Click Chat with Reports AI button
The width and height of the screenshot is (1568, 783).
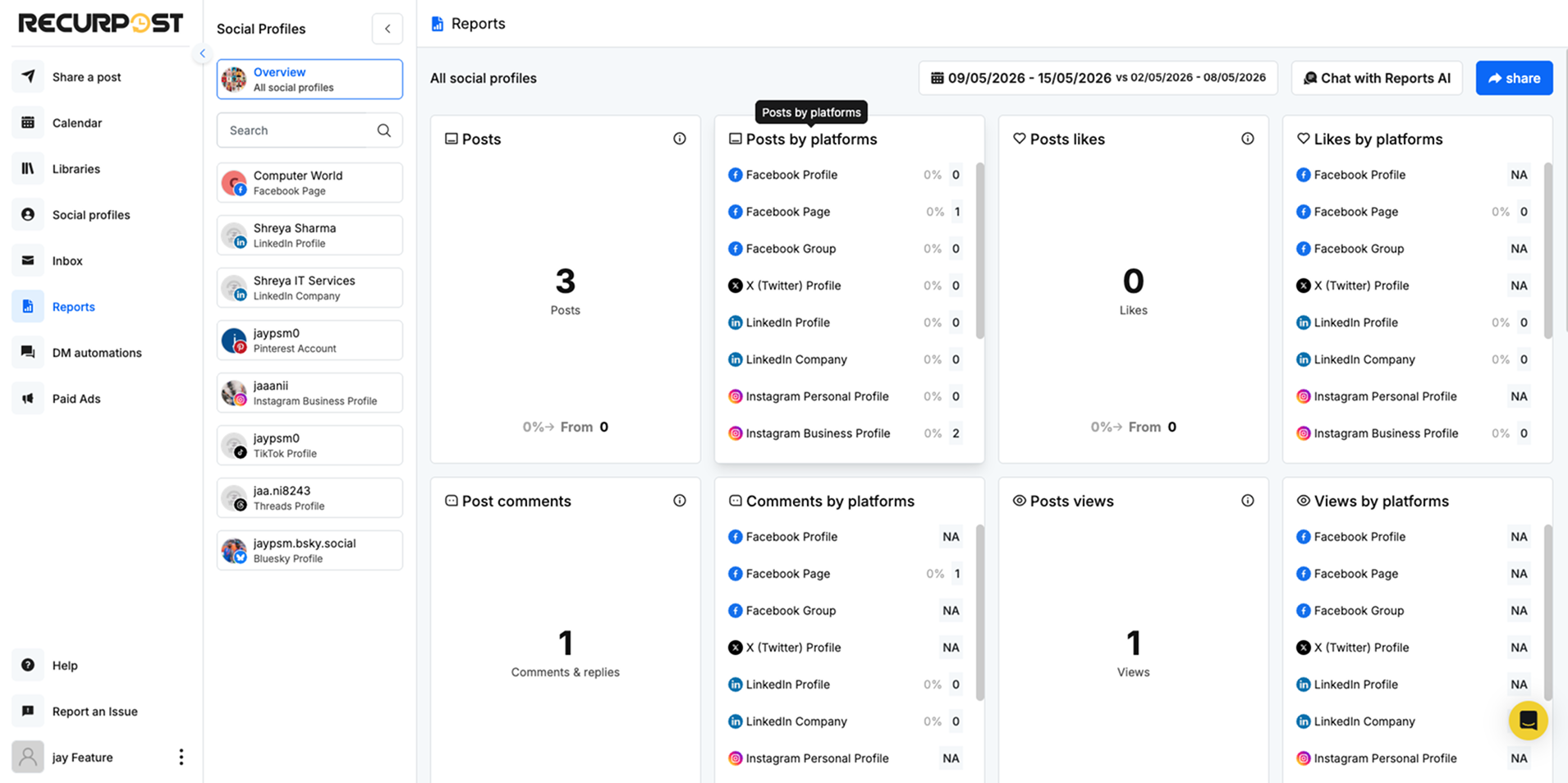tap(1377, 78)
